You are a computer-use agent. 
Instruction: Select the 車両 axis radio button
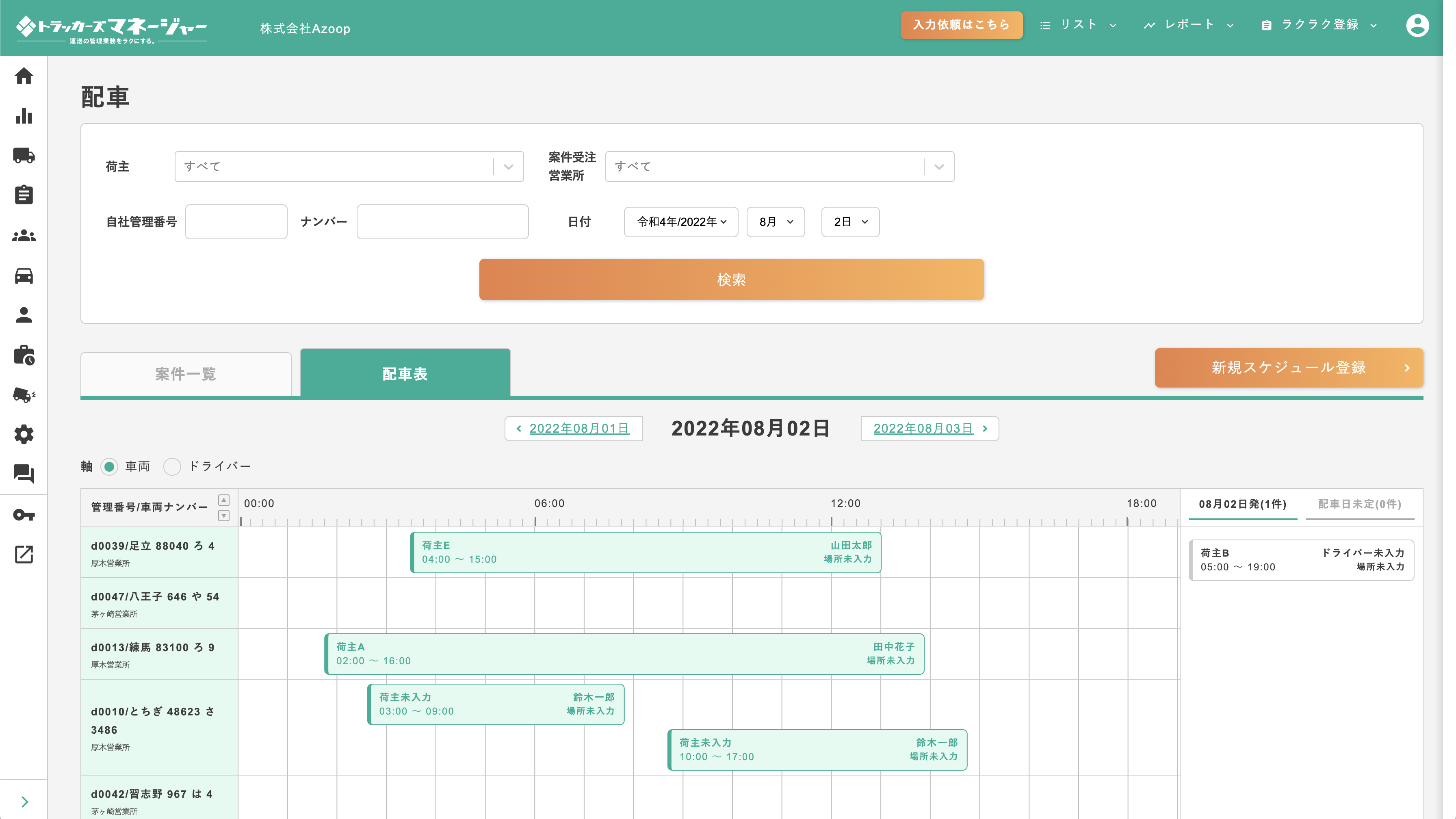109,466
